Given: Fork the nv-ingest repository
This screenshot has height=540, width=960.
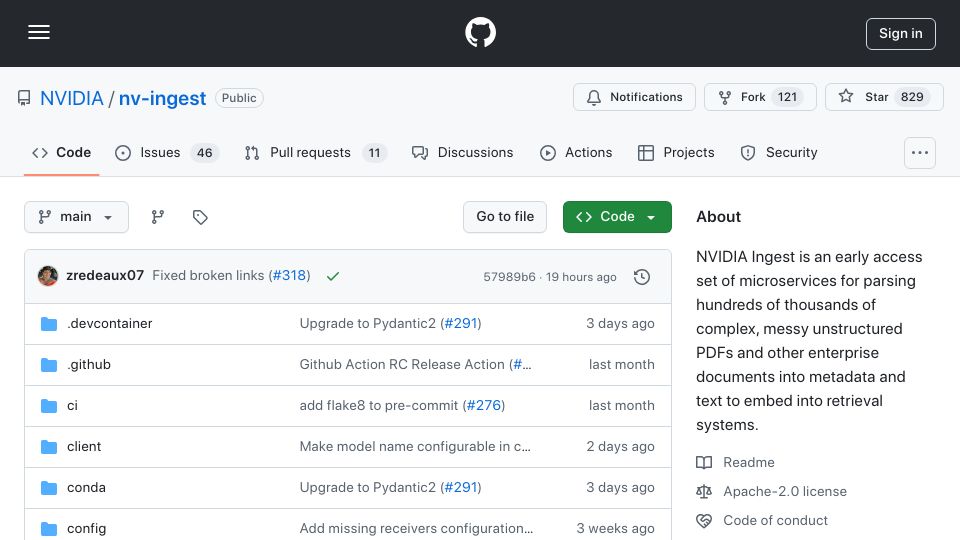Looking at the screenshot, I should pyautogui.click(x=760, y=97).
